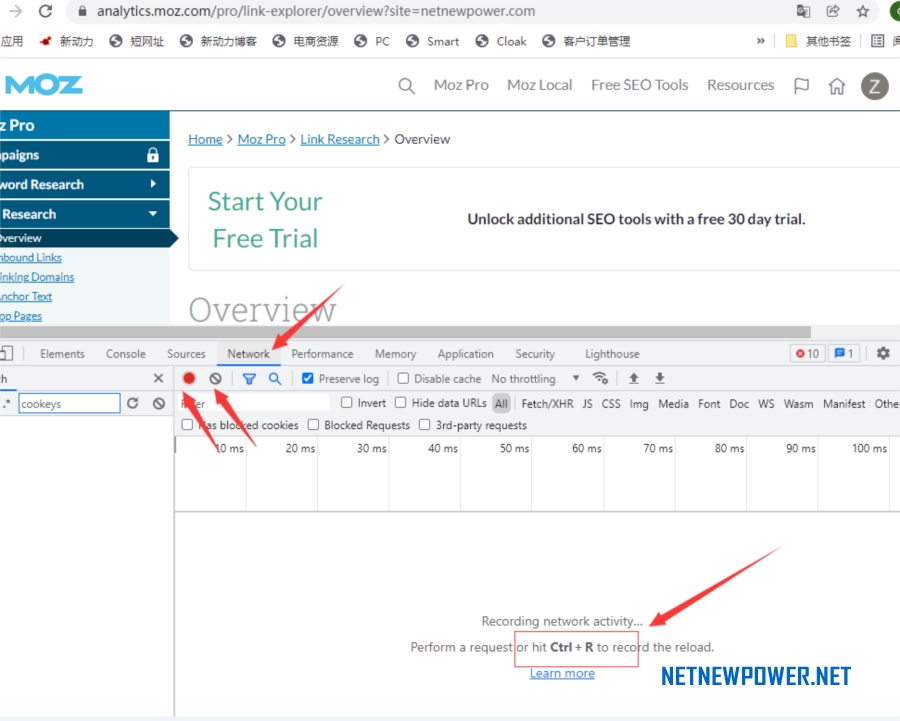Open the Moz Pro navigation menu

[461, 85]
